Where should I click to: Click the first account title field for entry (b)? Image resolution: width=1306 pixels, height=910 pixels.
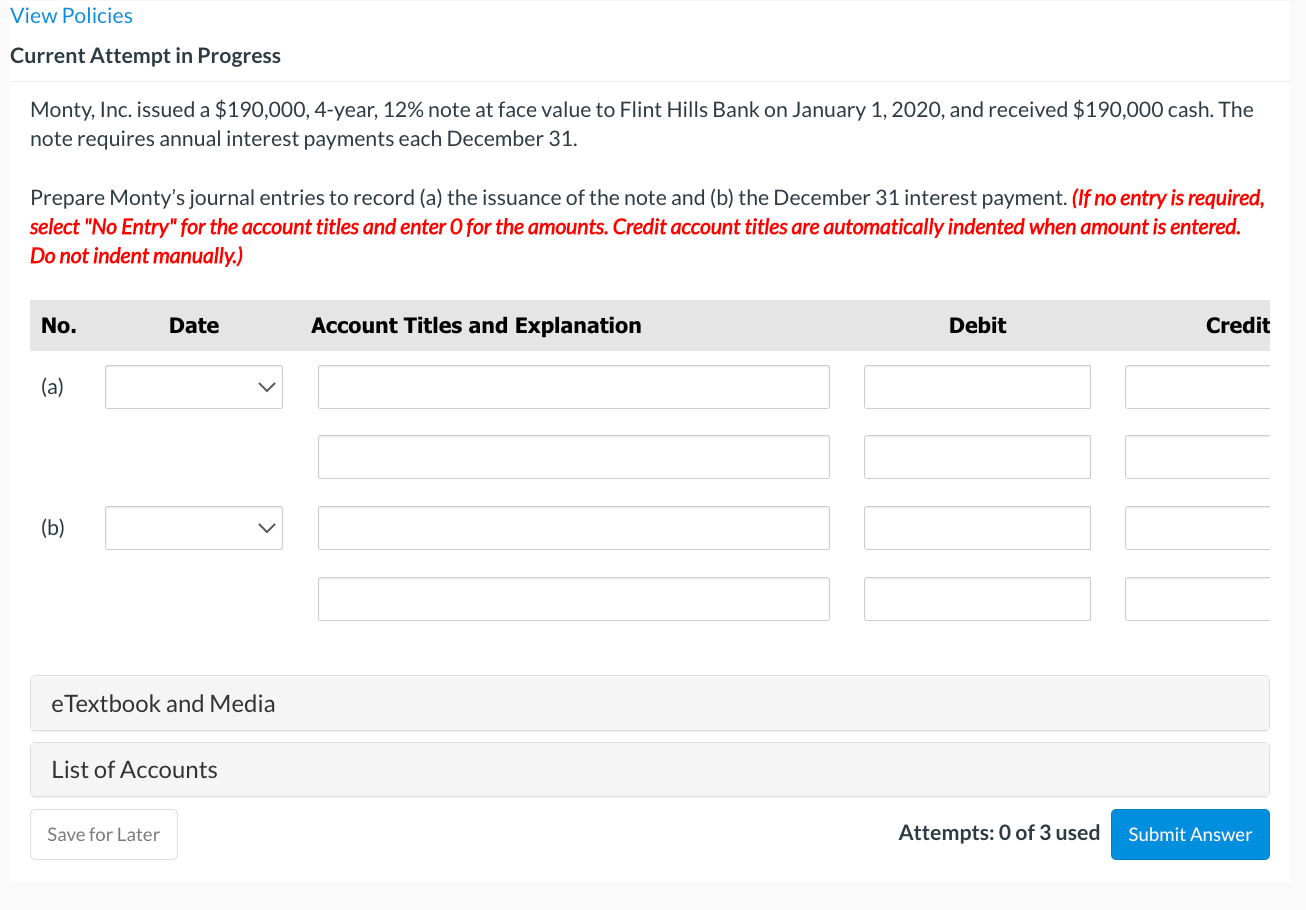pyautogui.click(x=573, y=528)
